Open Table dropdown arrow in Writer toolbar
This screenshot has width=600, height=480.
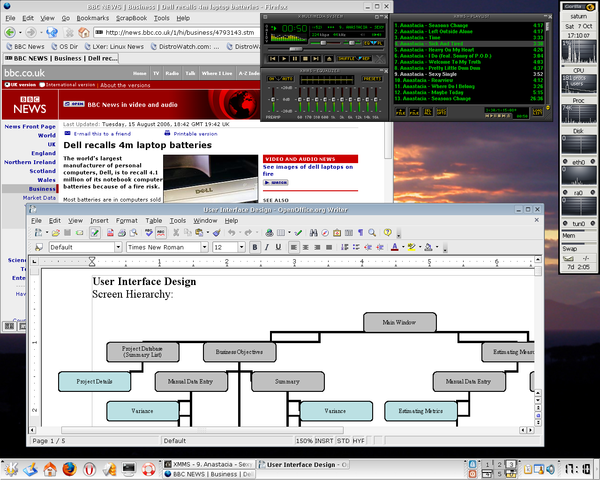289,232
